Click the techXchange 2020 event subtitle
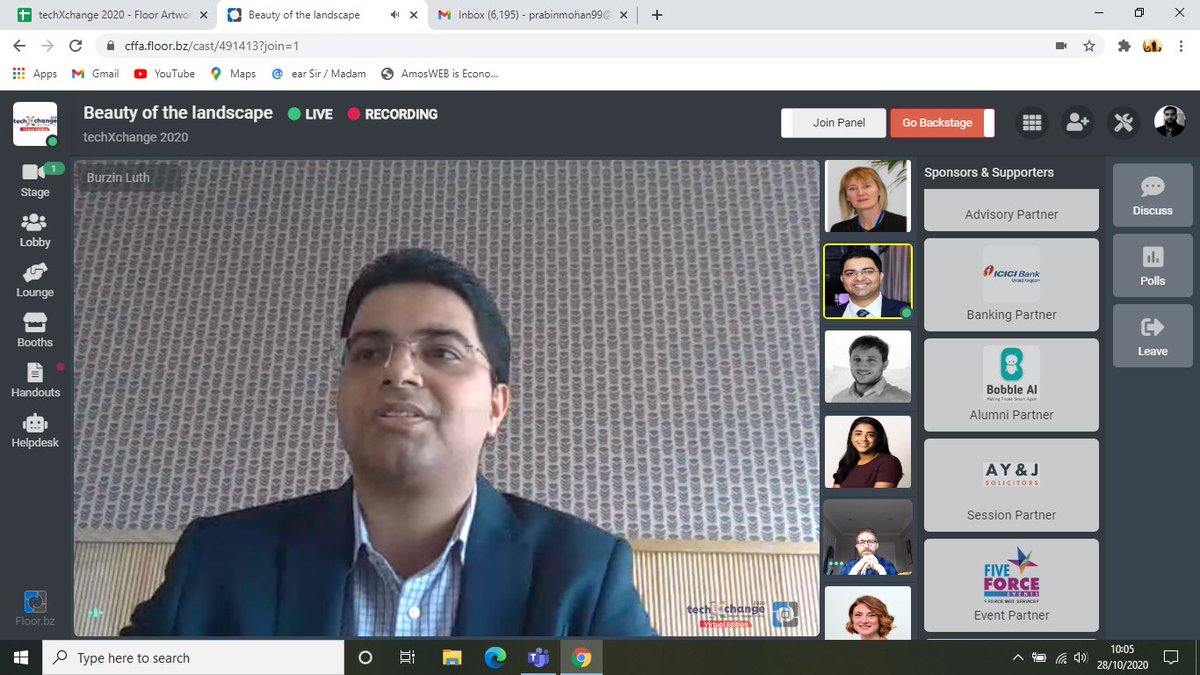1200x675 pixels. click(135, 137)
